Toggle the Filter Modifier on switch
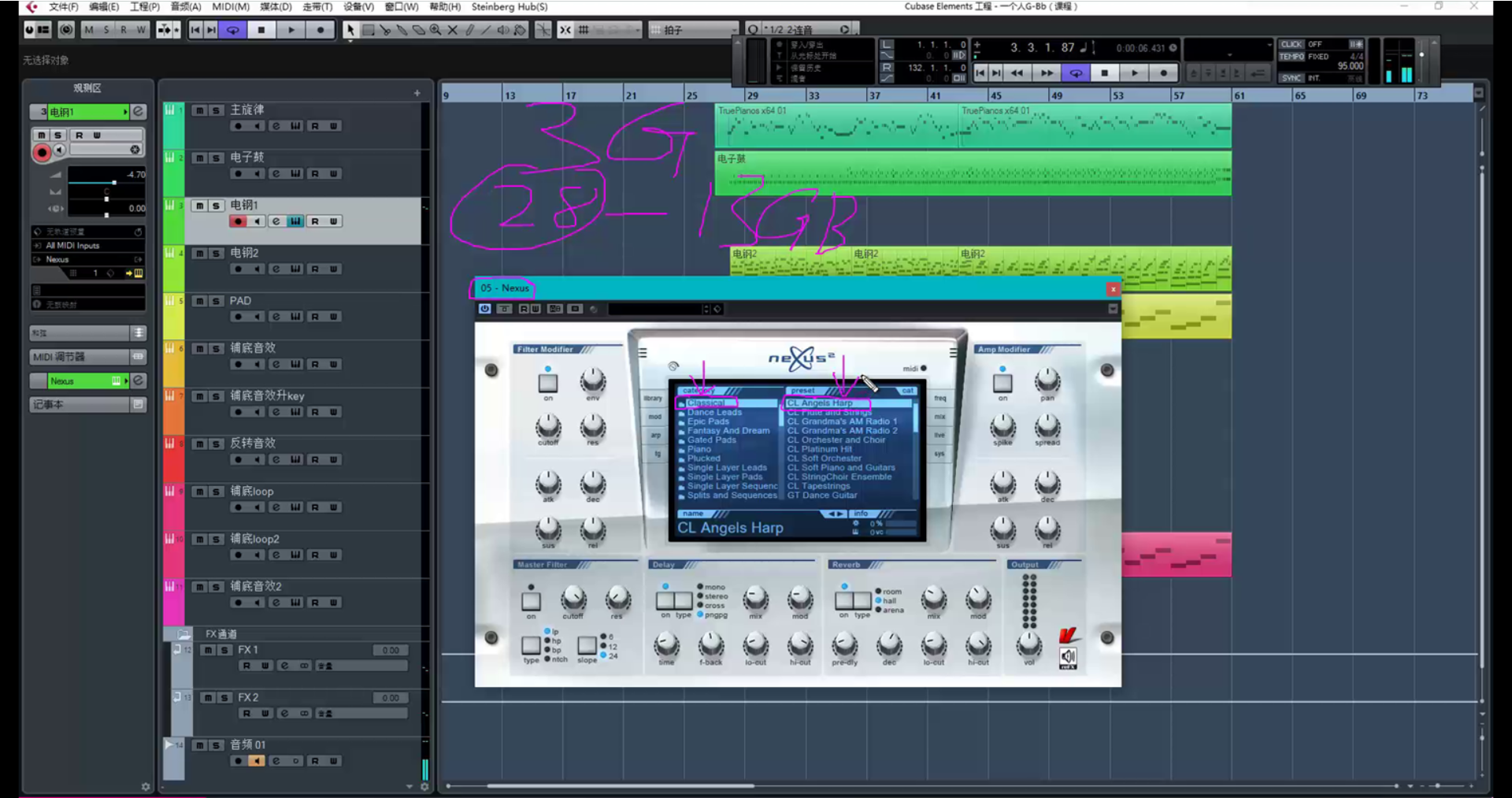The height and width of the screenshot is (798, 1512). click(548, 383)
